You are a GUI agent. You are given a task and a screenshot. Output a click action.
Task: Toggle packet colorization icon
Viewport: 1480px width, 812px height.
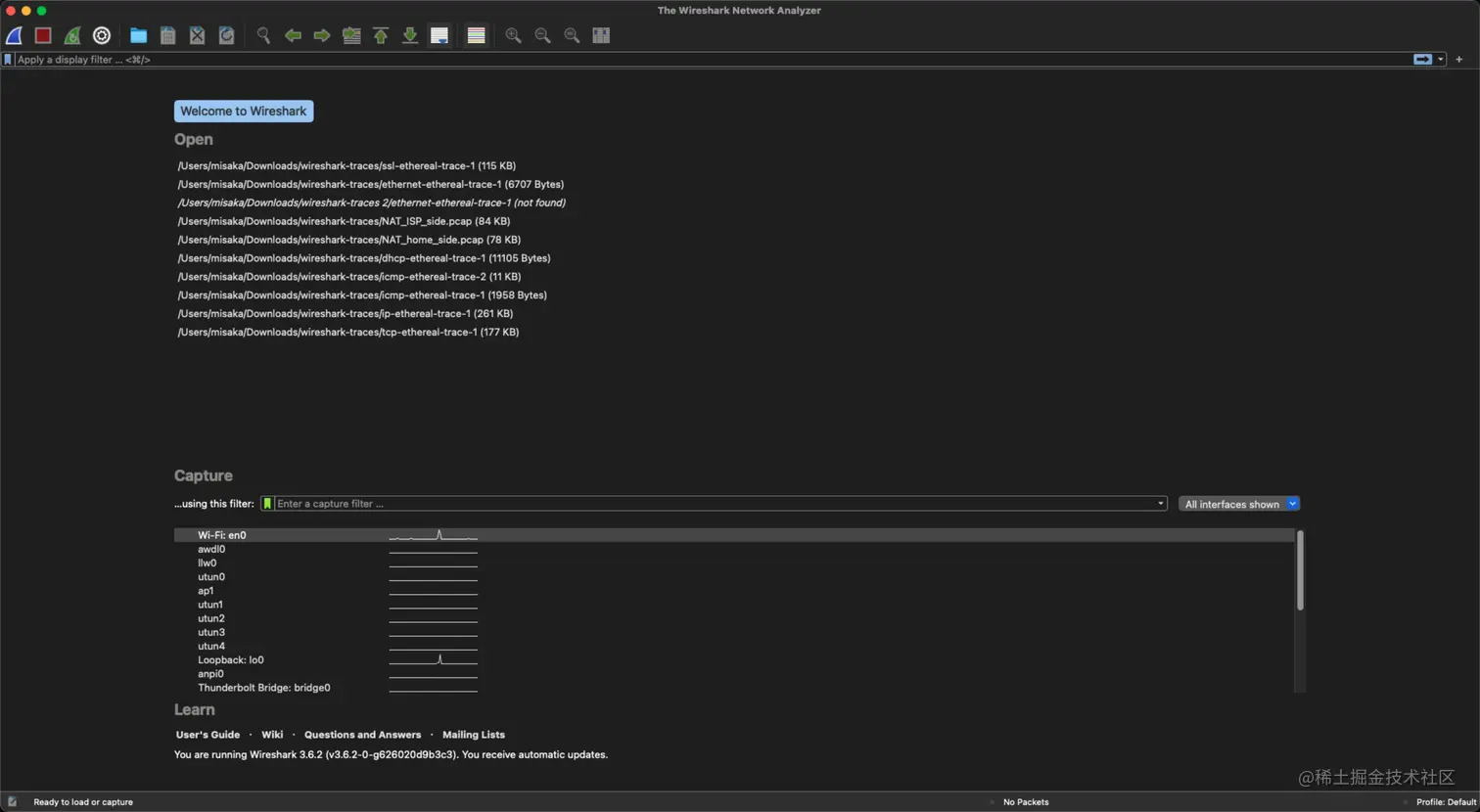click(x=477, y=35)
